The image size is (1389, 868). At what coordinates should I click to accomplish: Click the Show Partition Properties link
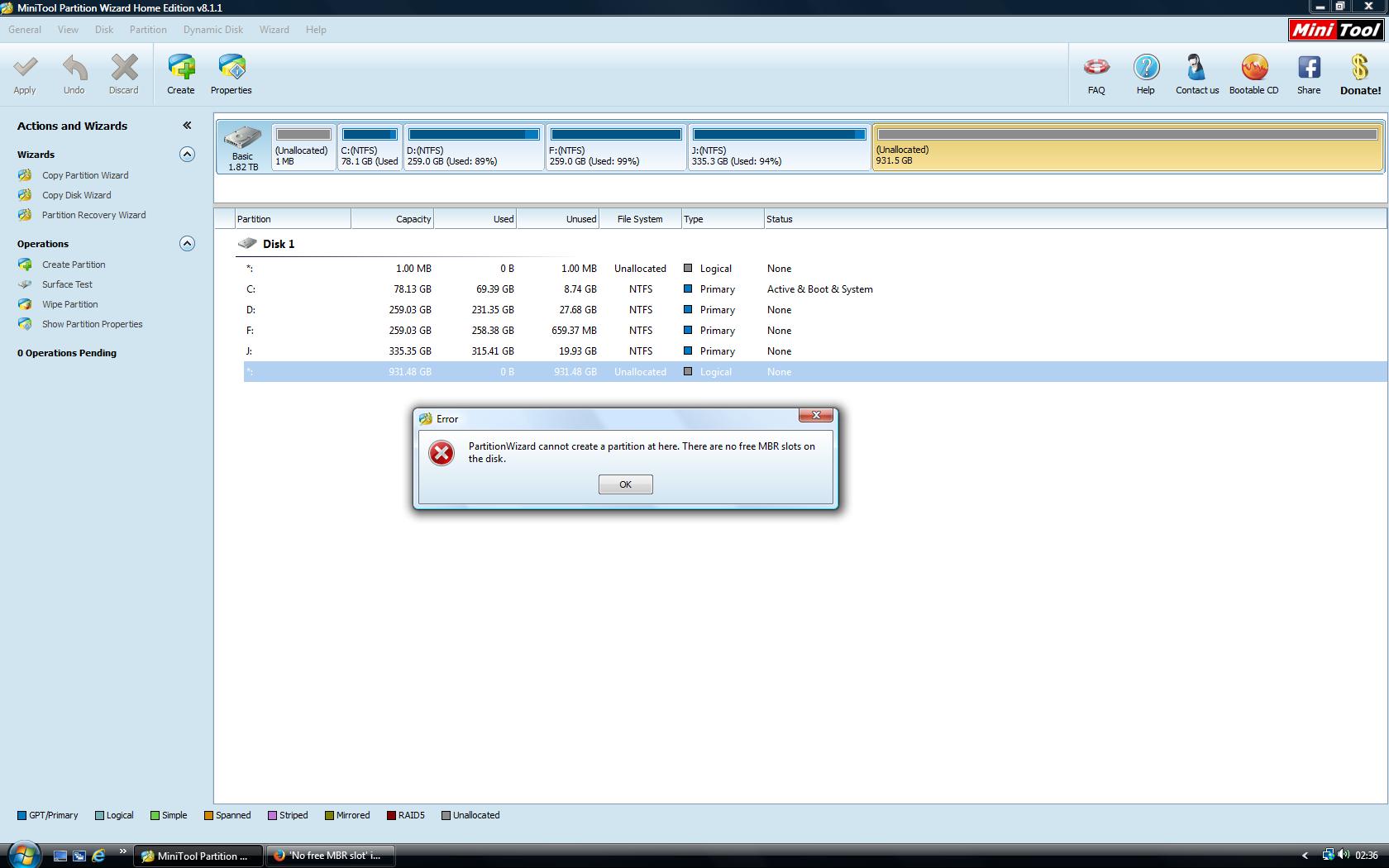point(93,324)
